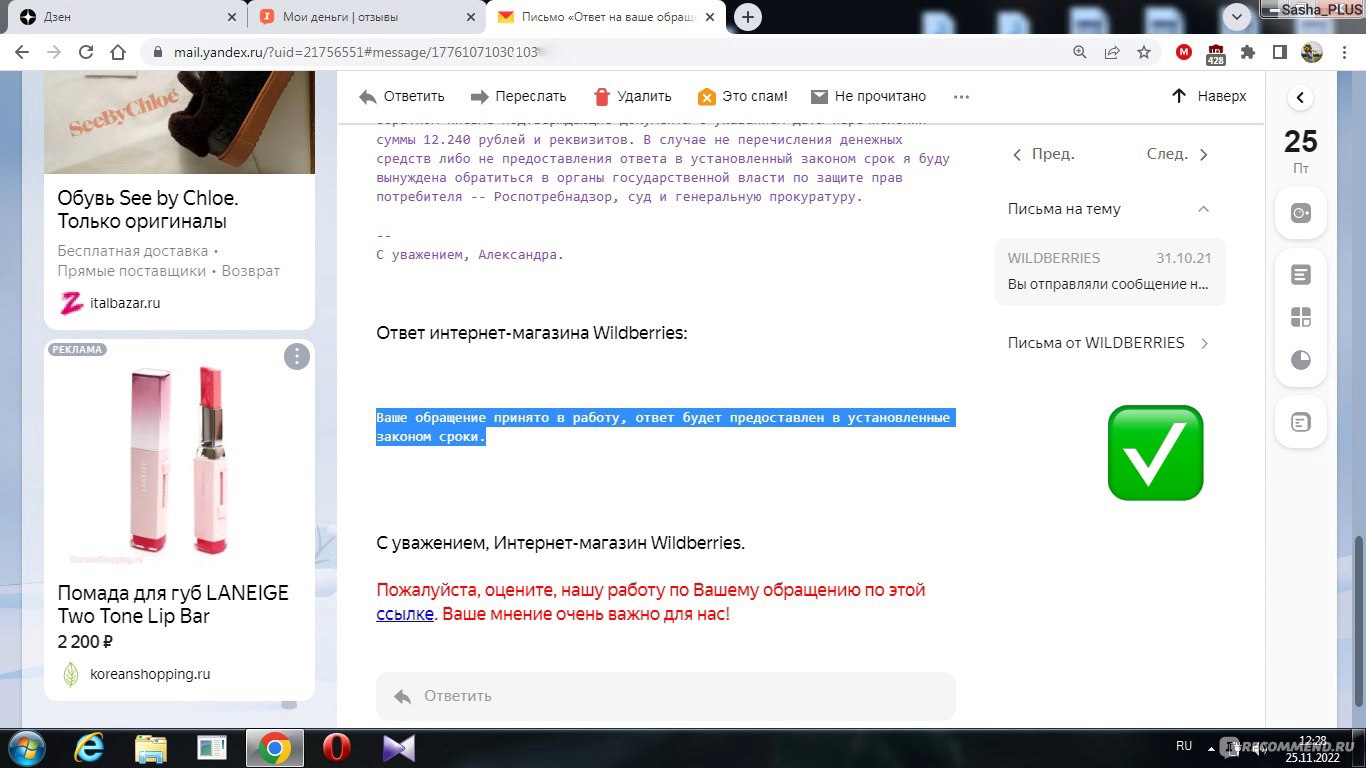Open the Chrome three-dot menu
This screenshot has height=768, width=1366.
coord(1344,52)
